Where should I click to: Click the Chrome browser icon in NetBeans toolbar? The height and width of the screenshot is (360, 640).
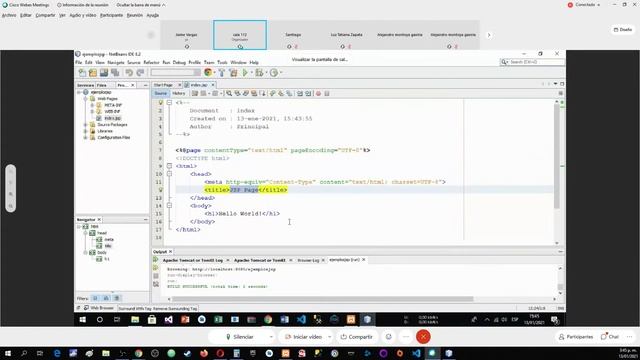point(208,72)
